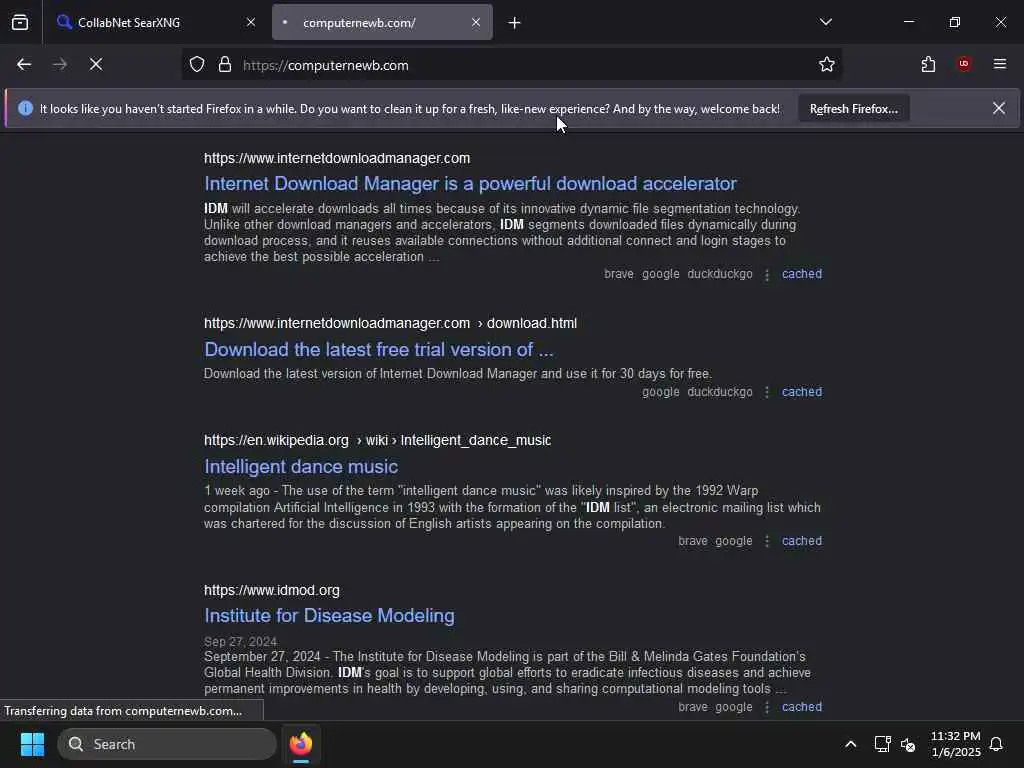View site security padlock info
The height and width of the screenshot is (768, 1024).
[225, 65]
